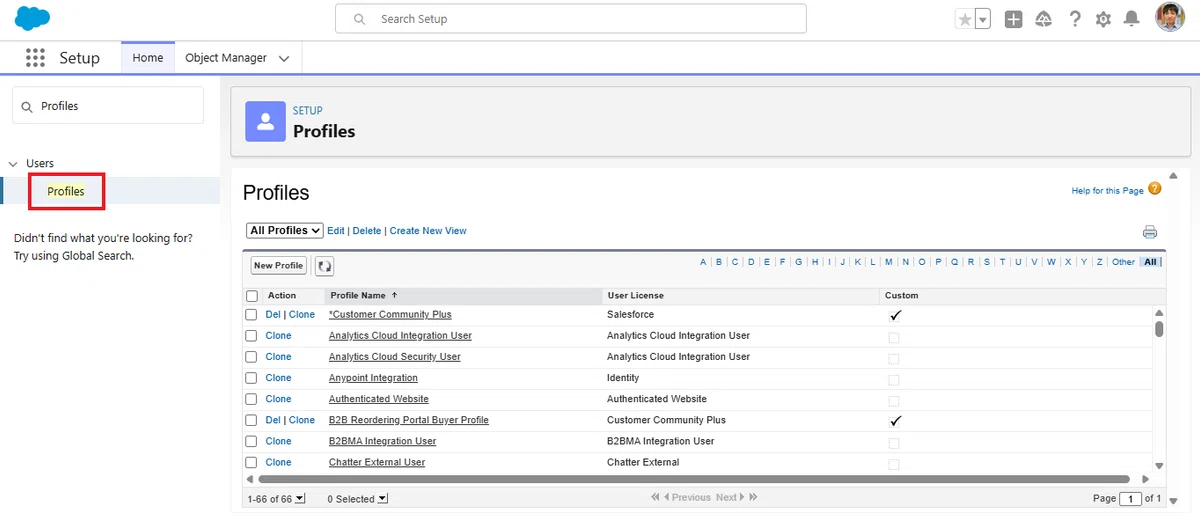
Task: Check the Analytics Cloud Integration User row checkbox
Action: [252, 336]
